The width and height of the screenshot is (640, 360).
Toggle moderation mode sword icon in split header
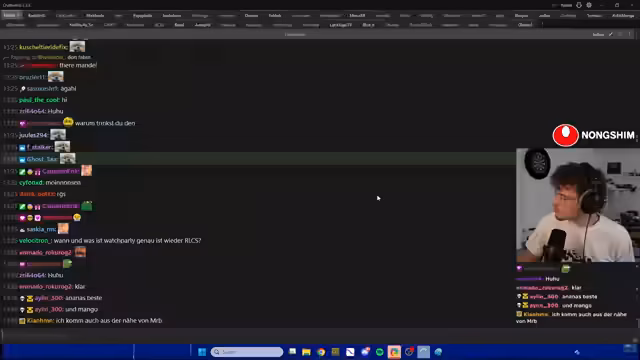(x=611, y=35)
